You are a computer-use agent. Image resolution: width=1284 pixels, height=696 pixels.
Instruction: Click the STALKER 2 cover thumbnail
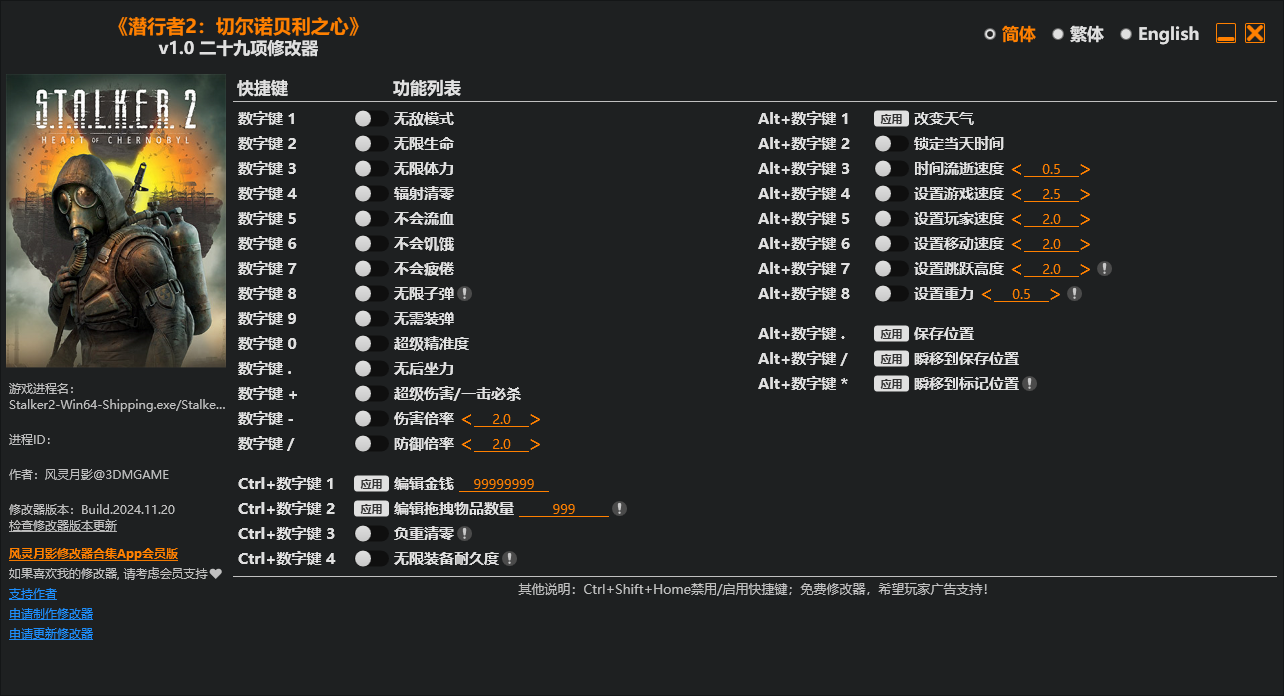click(115, 220)
